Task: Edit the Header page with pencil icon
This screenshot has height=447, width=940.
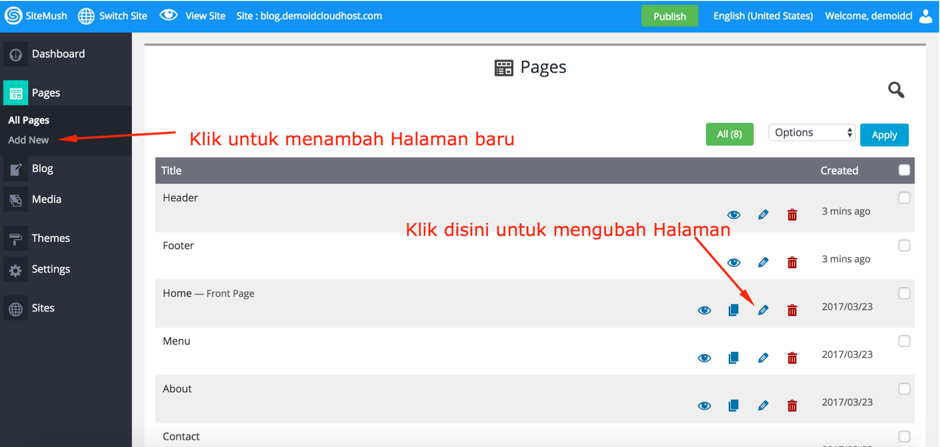Action: (763, 215)
